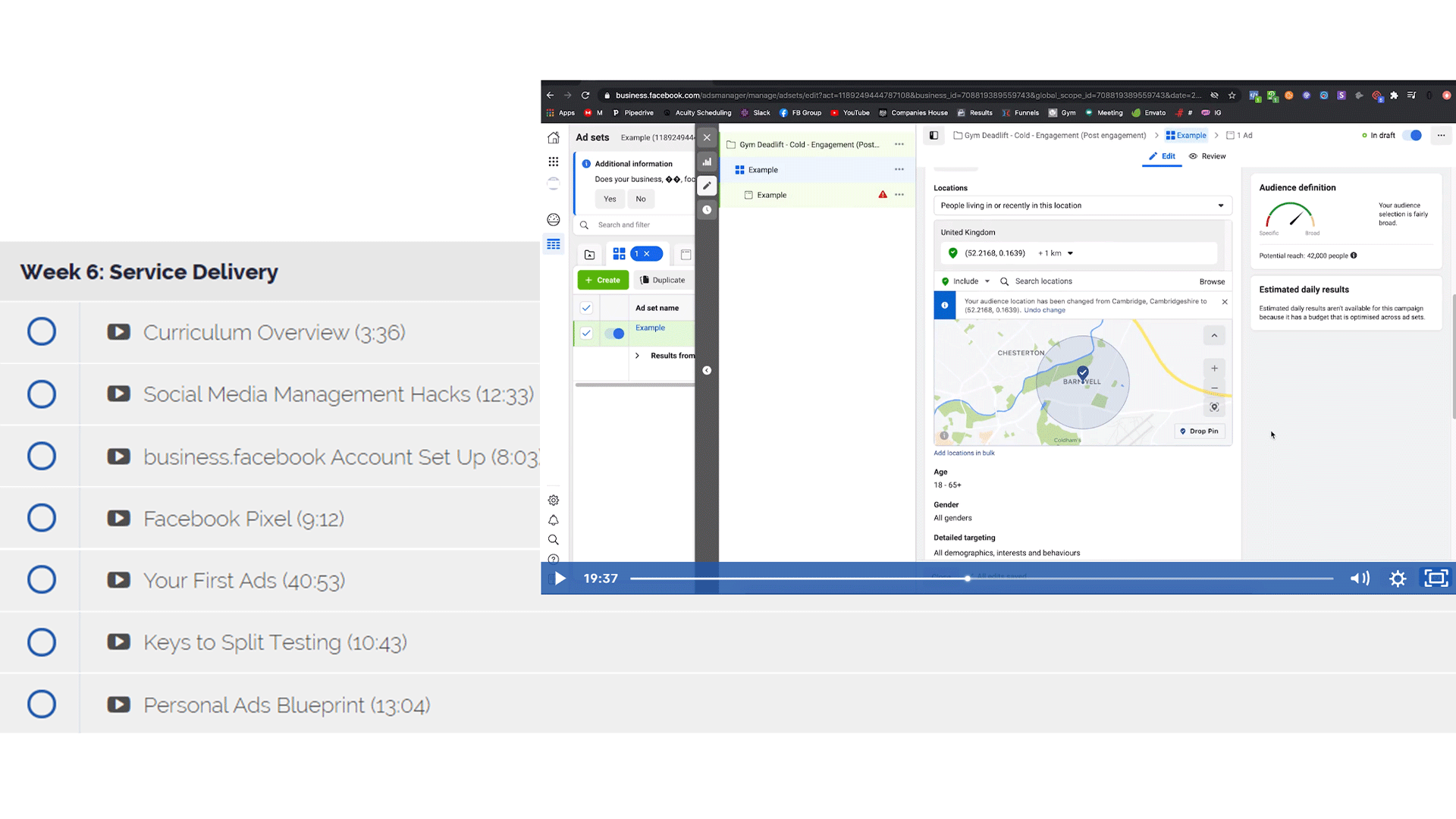The image size is (1456, 819).
Task: Click the pencil edit icon in side strip
Action: pos(707,186)
